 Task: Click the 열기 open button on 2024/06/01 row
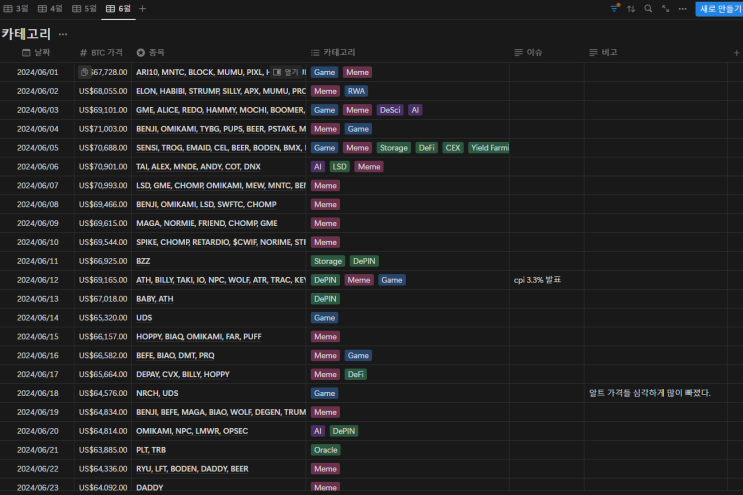[x=286, y=72]
